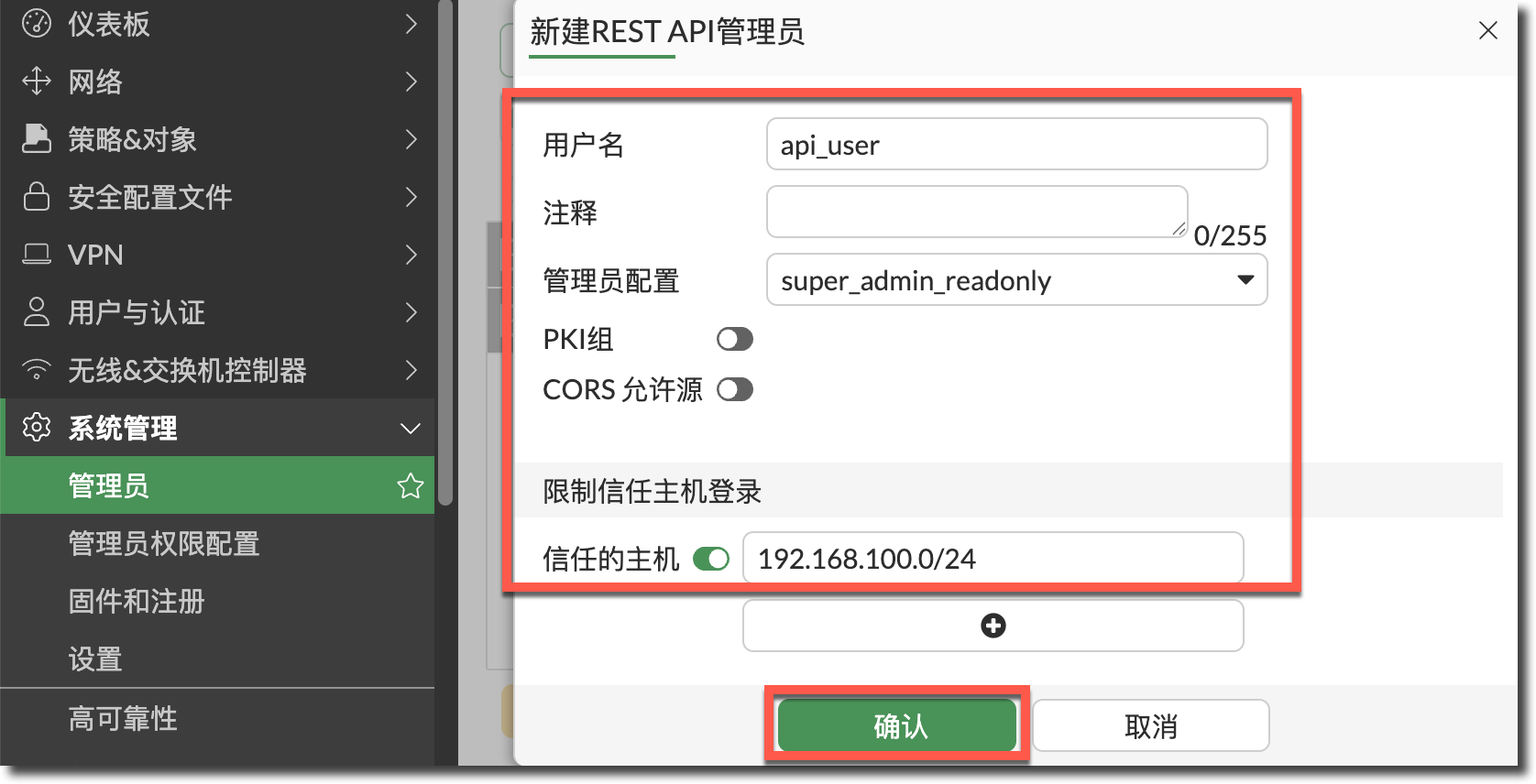Image resolution: width=1536 pixels, height=784 pixels.
Task: Disable the 信任的主机 toggle
Action: [711, 559]
